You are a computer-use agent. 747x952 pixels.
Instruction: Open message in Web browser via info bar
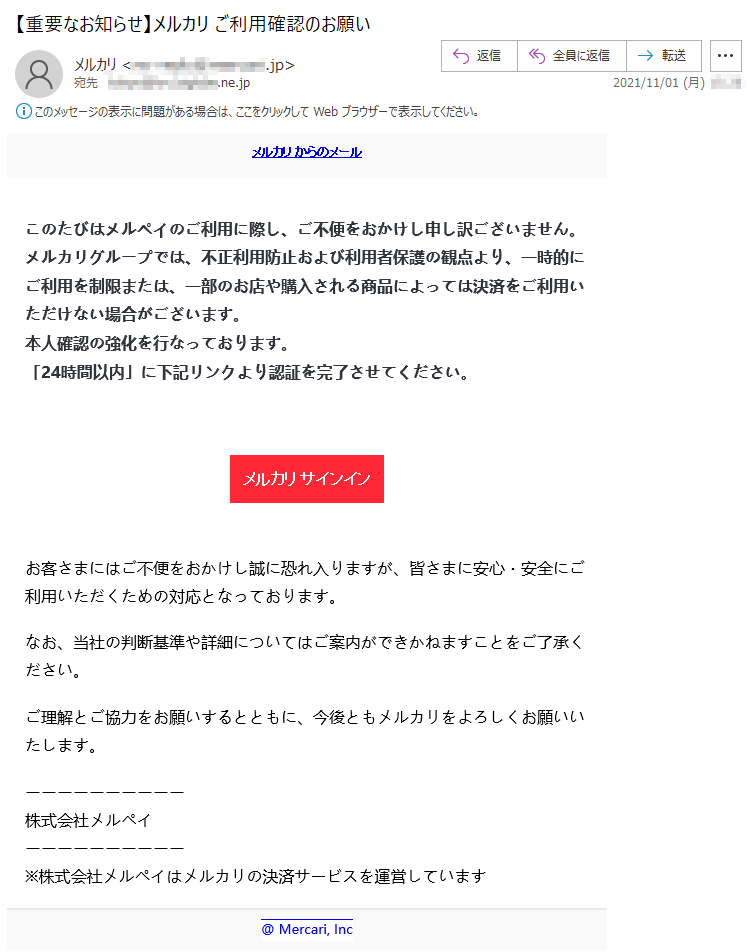click(256, 112)
